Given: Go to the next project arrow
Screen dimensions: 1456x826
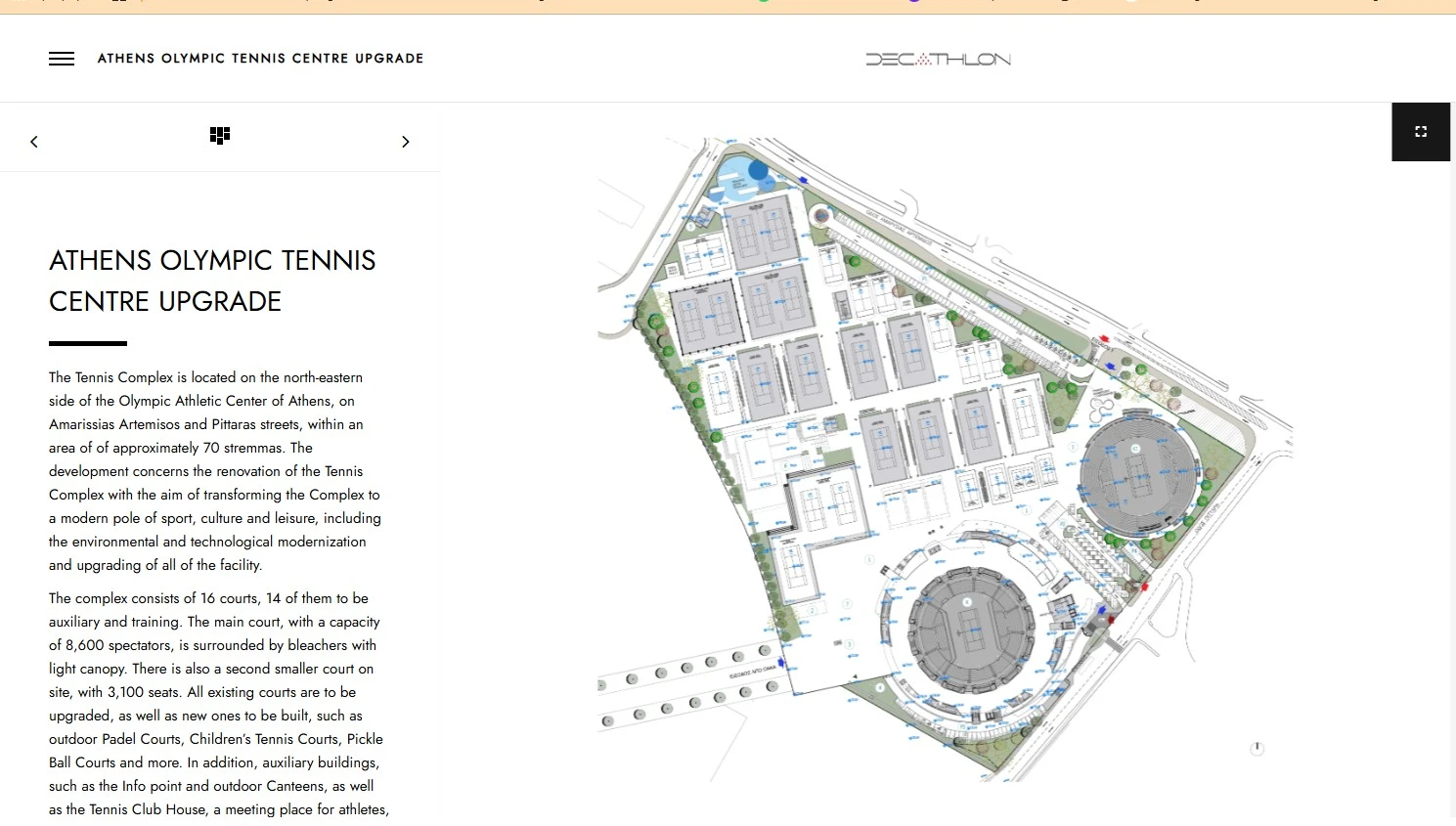Looking at the screenshot, I should [406, 142].
